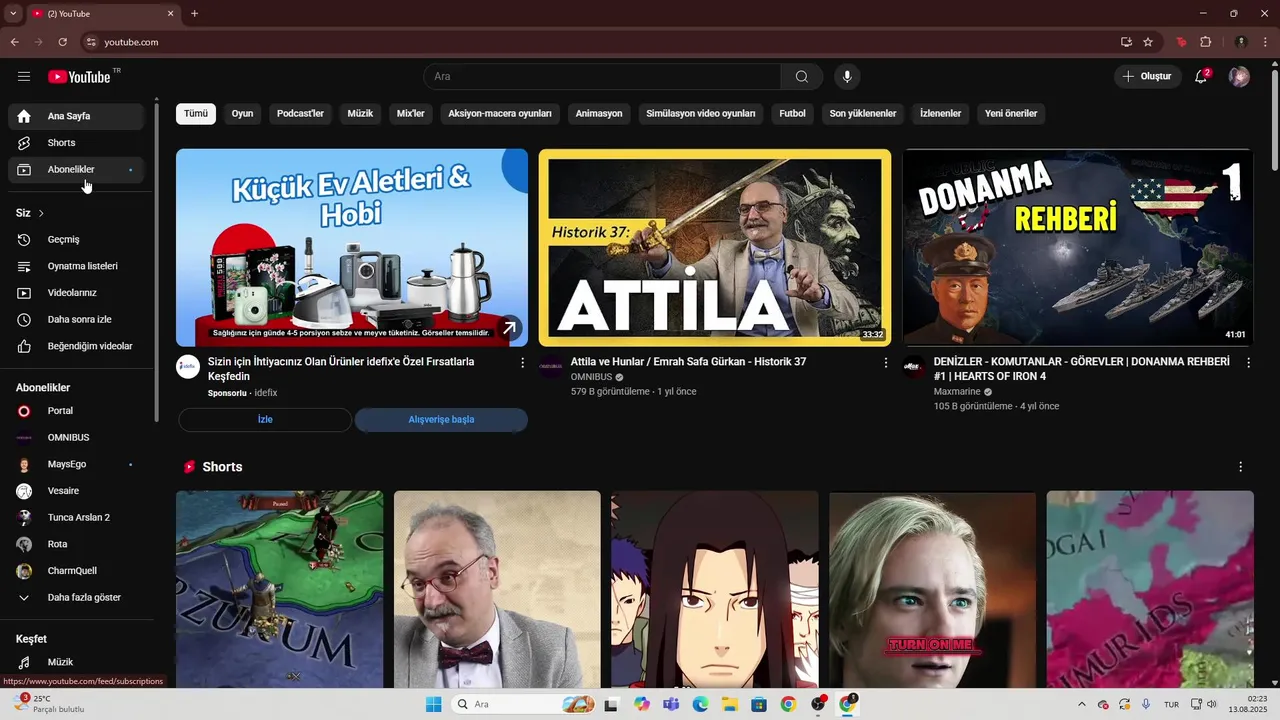The image size is (1280, 720).
Task: Select the İzlenenler chip
Action: click(x=941, y=114)
